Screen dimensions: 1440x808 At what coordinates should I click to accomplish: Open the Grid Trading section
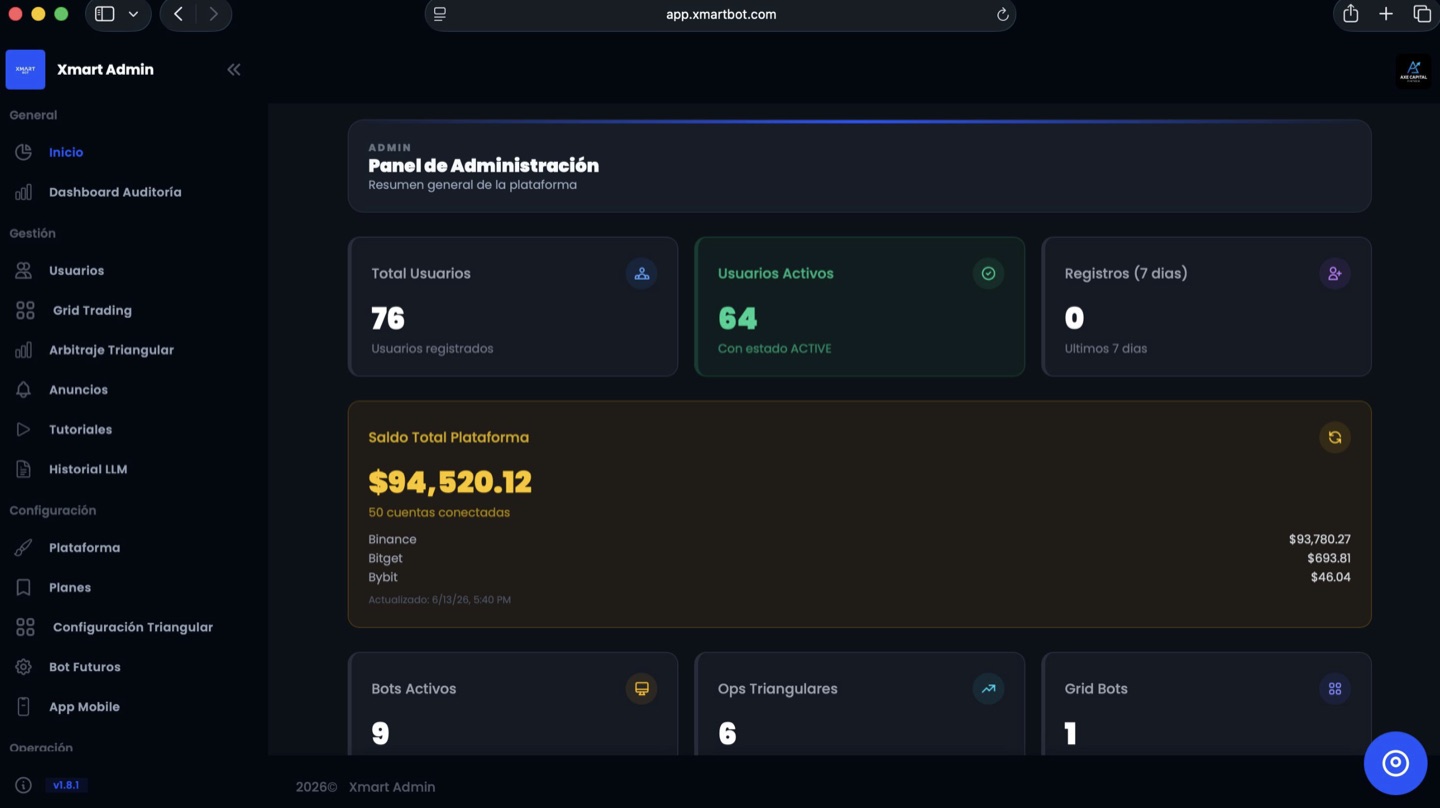click(92, 310)
